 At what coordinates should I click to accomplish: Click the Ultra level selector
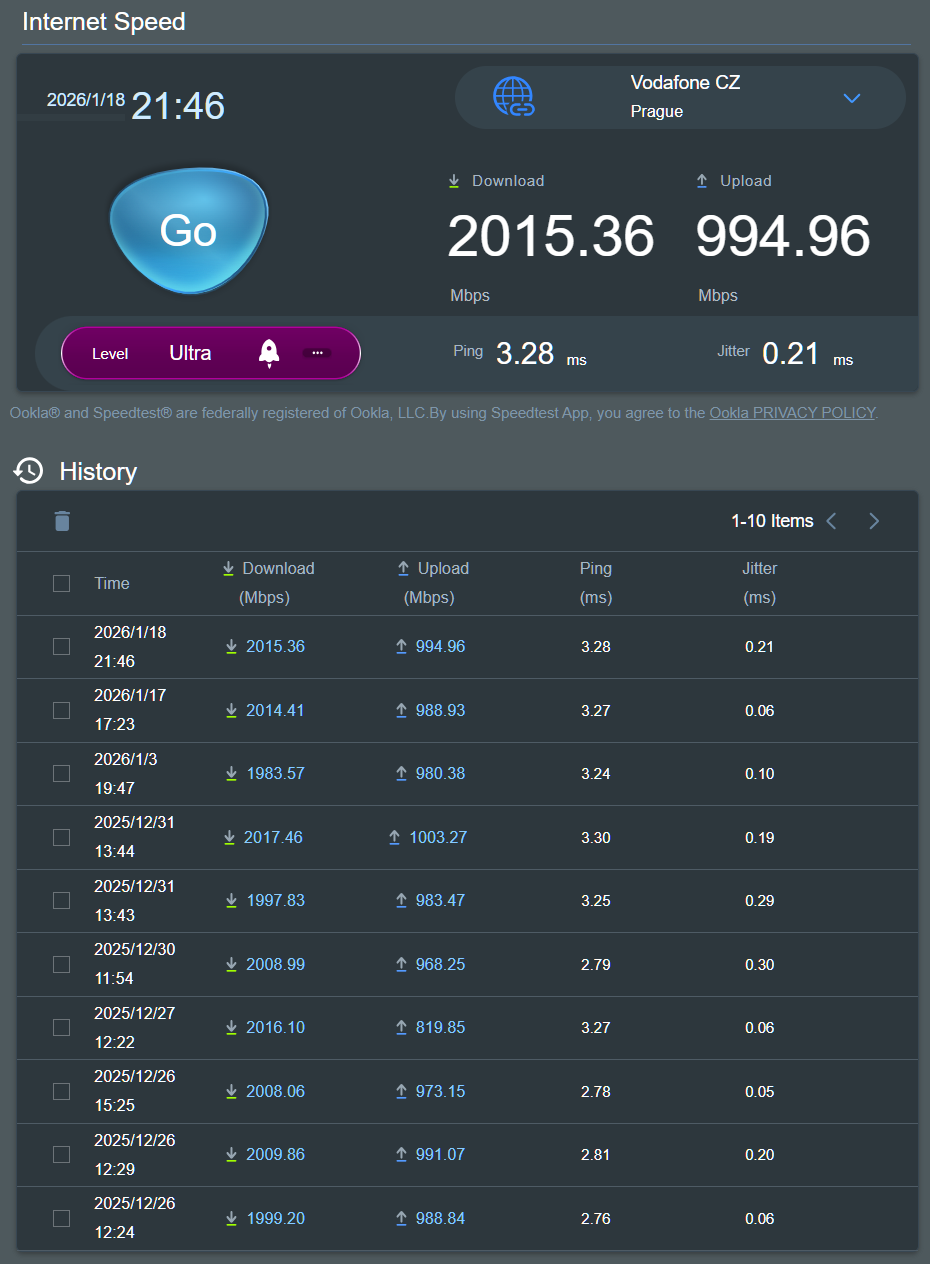190,353
